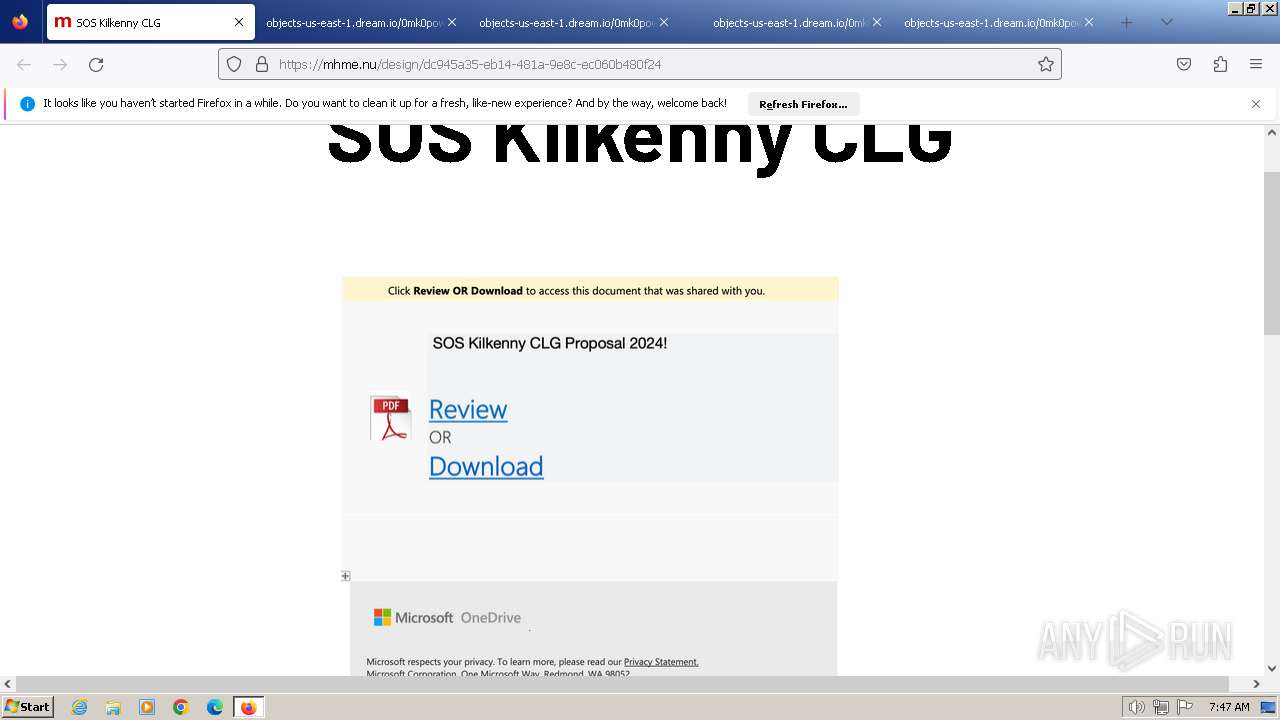Image resolution: width=1280 pixels, height=720 pixels.
Task: Expand the list all tabs chevron
Action: coord(1166,22)
